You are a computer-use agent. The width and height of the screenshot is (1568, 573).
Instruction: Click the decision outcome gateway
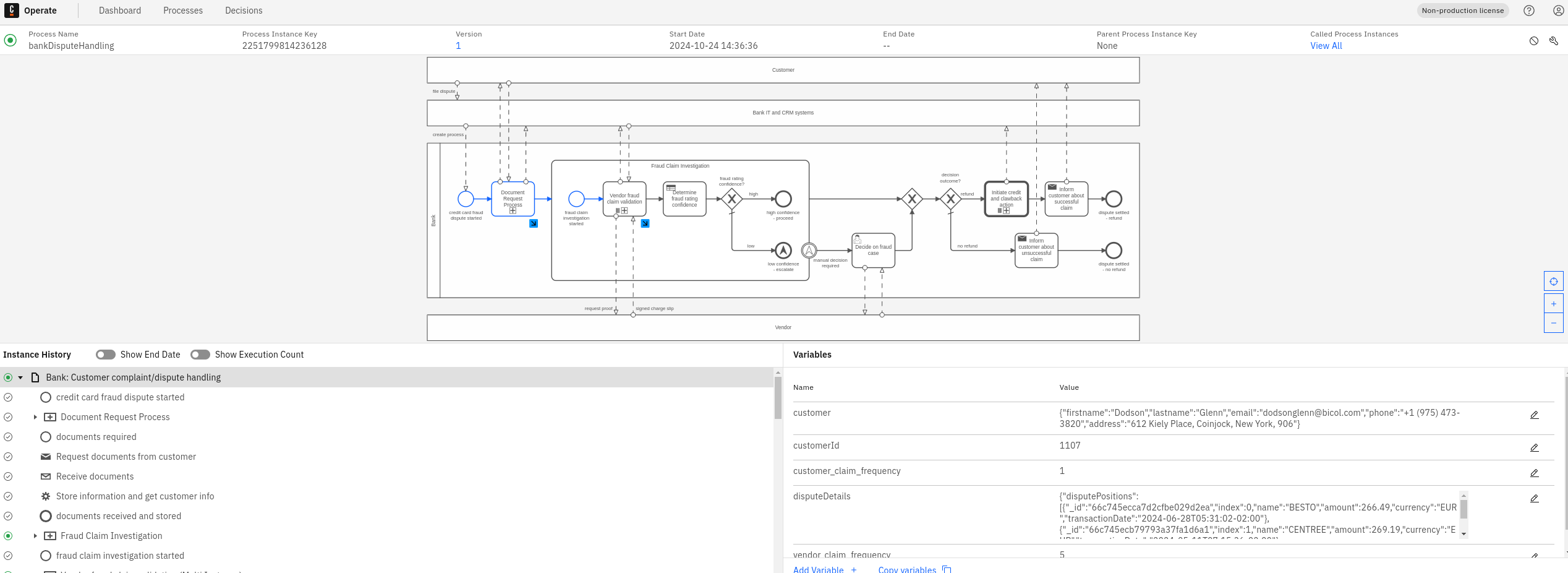point(950,199)
